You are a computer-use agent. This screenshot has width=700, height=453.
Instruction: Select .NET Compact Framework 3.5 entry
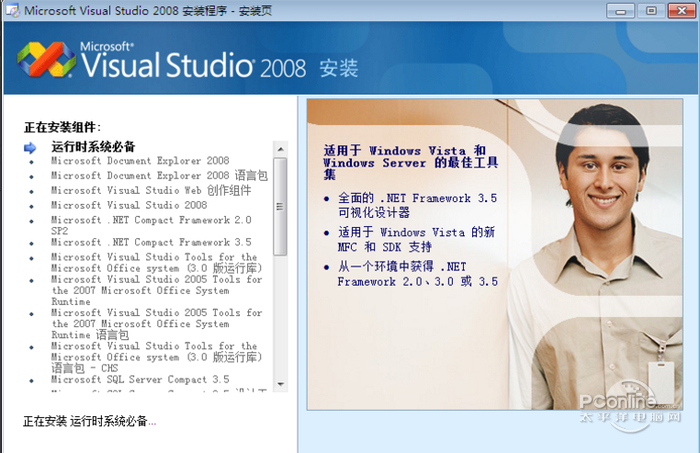tap(151, 242)
